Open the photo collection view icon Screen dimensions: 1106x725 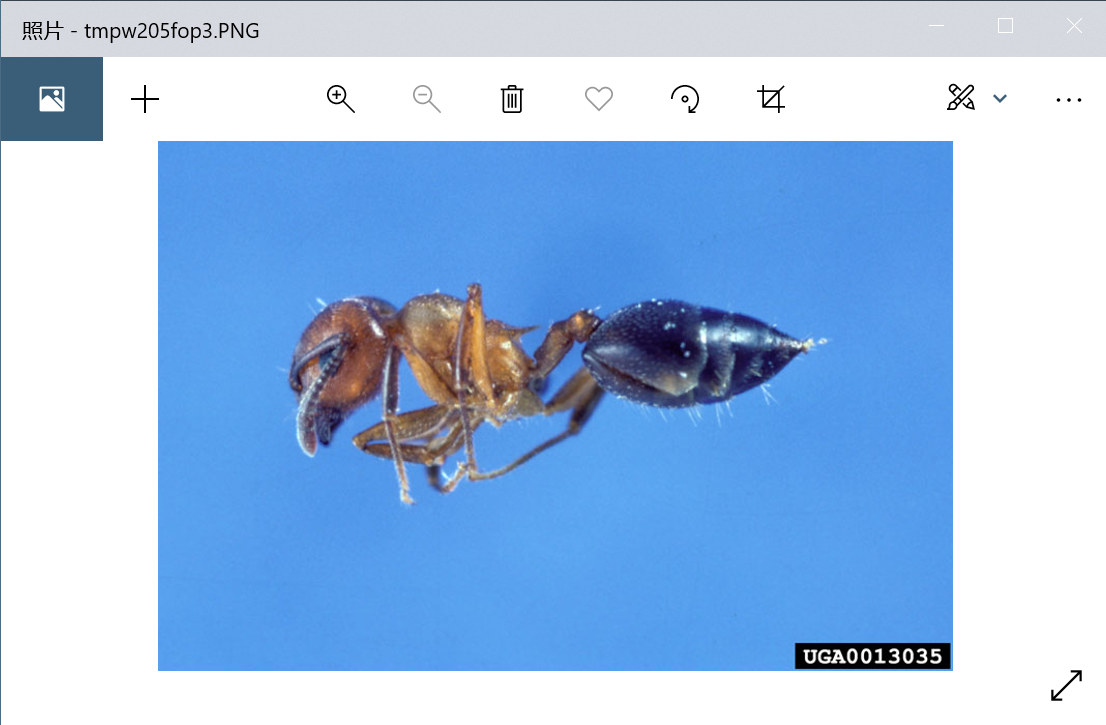pos(51,99)
